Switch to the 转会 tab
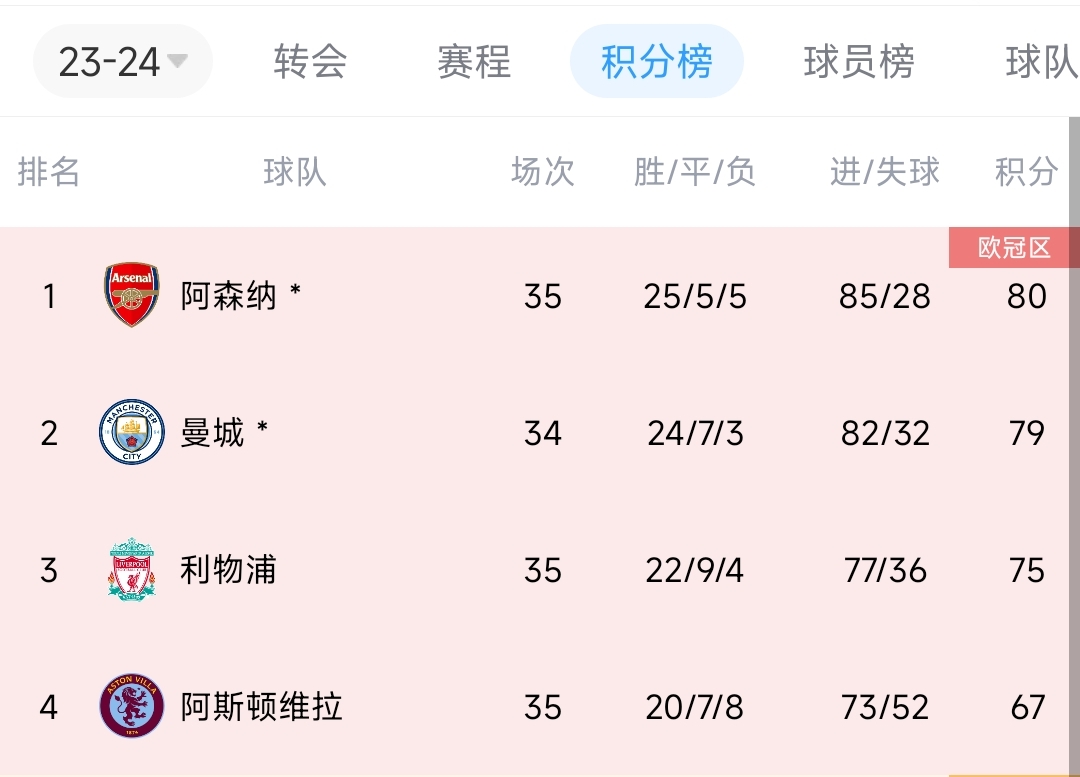The image size is (1080, 777). (310, 62)
